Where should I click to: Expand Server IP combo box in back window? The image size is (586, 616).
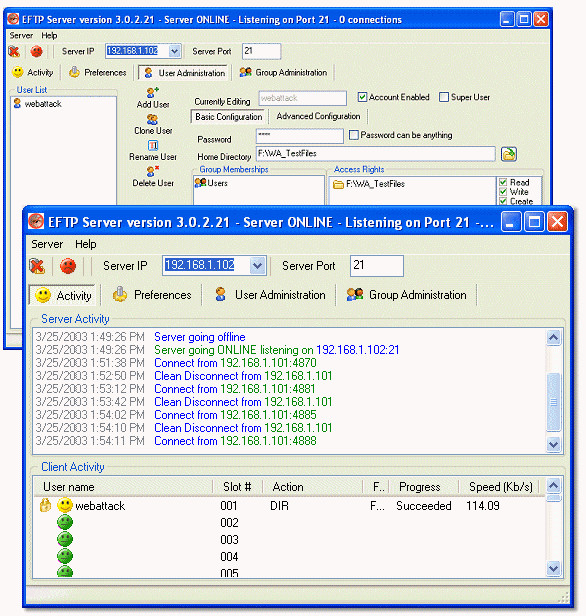pyautogui.click(x=174, y=51)
